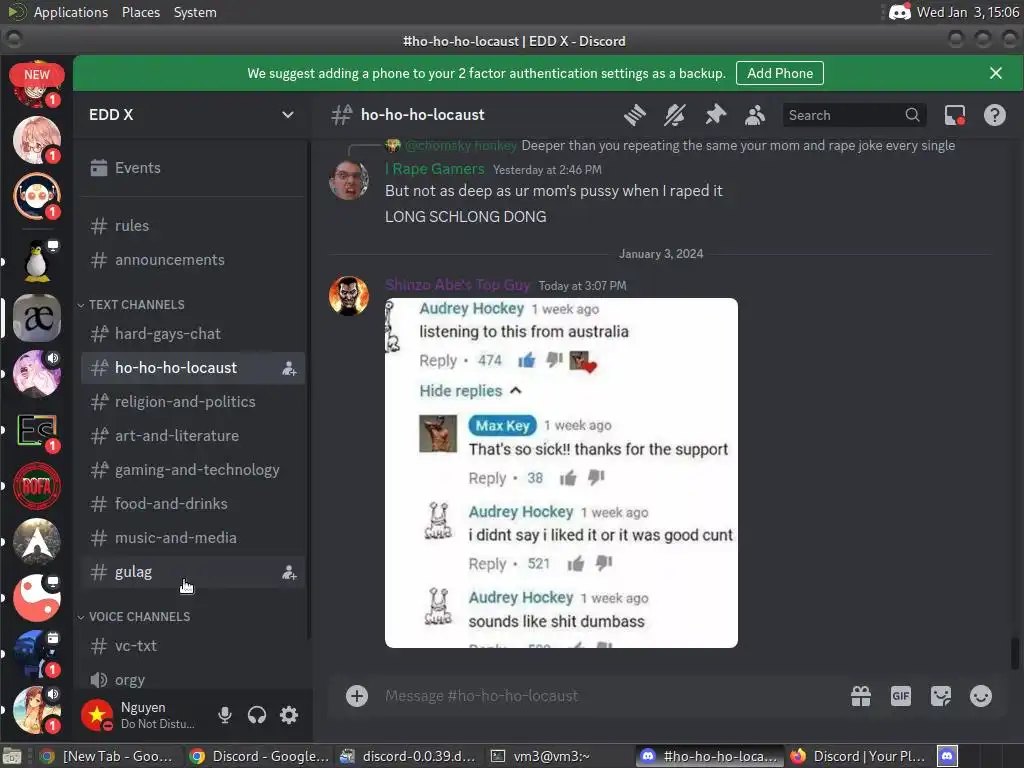1024x768 pixels.
Task: Click I Rape Gamers user avatar
Action: coord(349,180)
